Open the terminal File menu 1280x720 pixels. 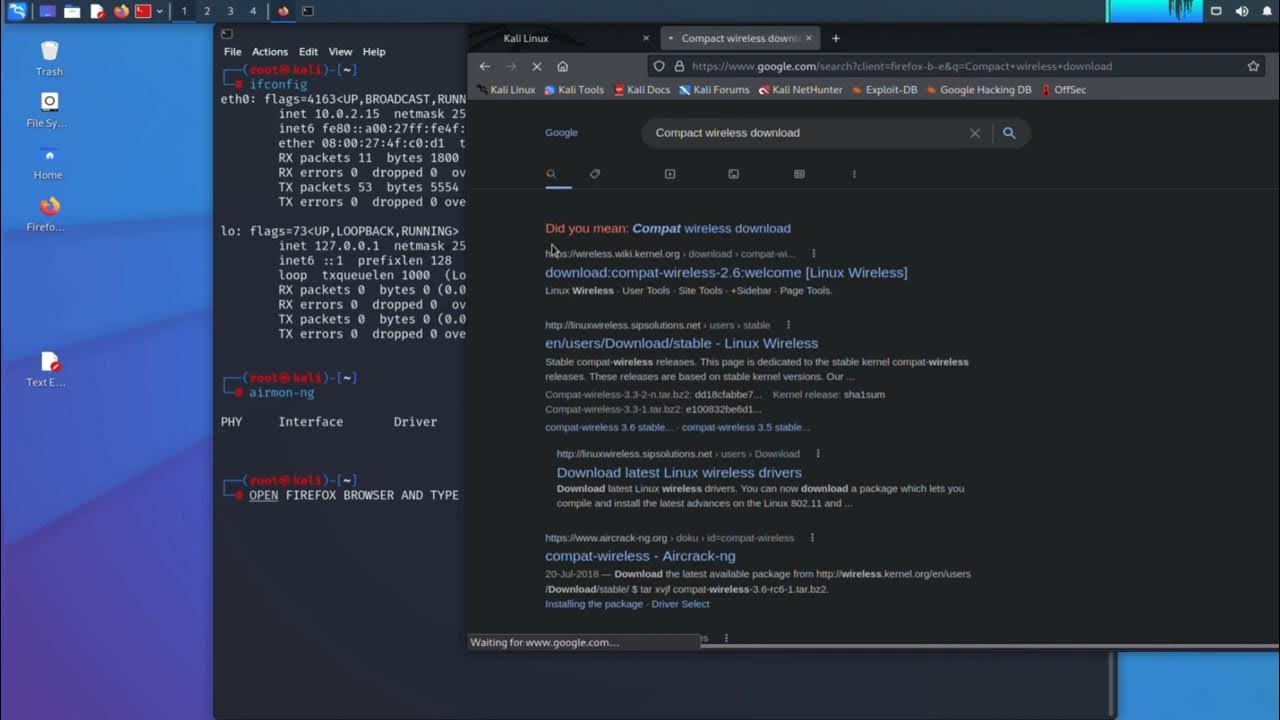[x=233, y=52]
